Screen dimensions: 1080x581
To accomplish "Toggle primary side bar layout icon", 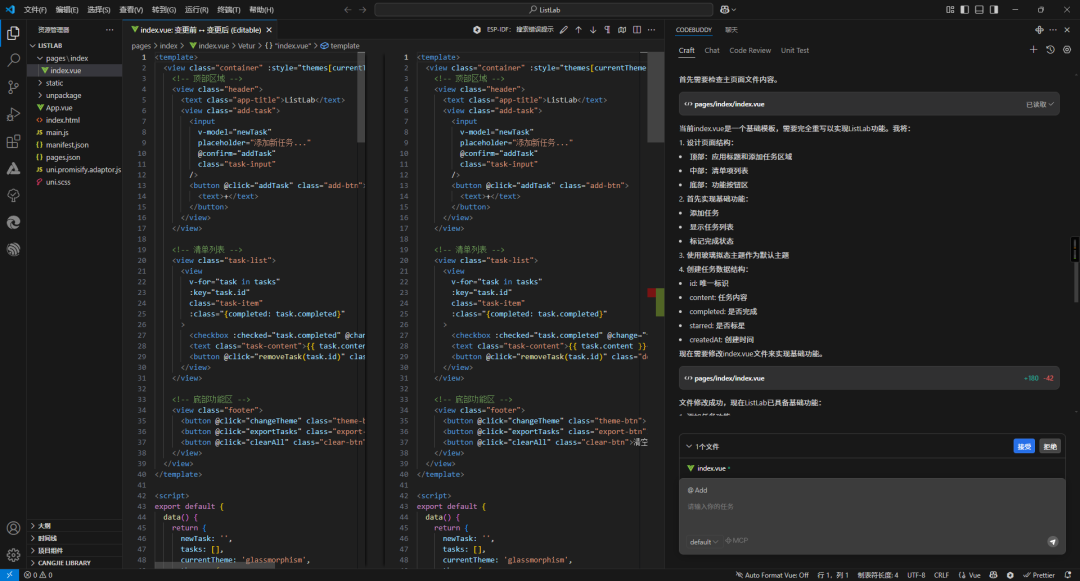I will [x=964, y=10].
